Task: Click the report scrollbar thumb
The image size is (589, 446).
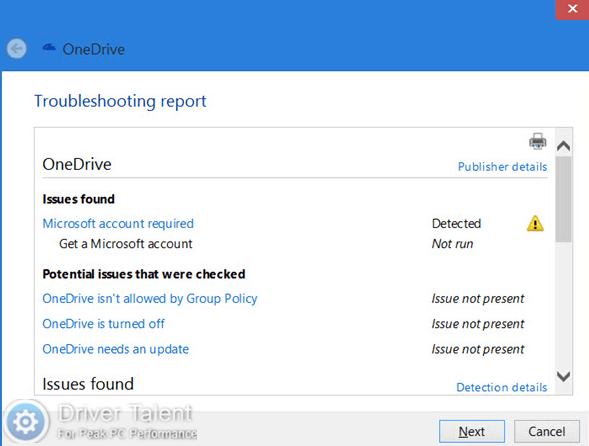Action: tap(563, 200)
